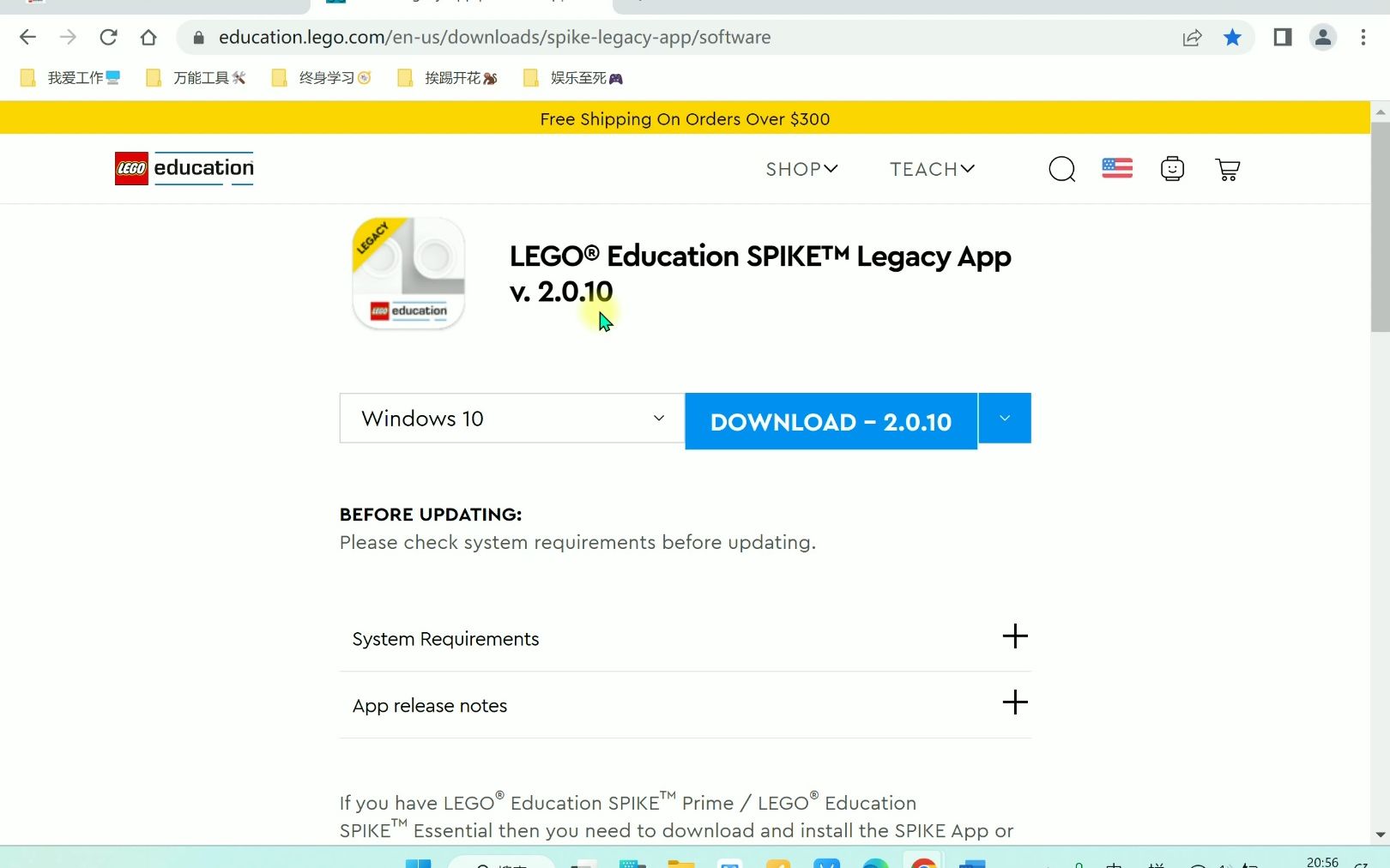Screen dimensions: 1390x868
Task: Open the site search magnifier
Action: [x=1061, y=169]
